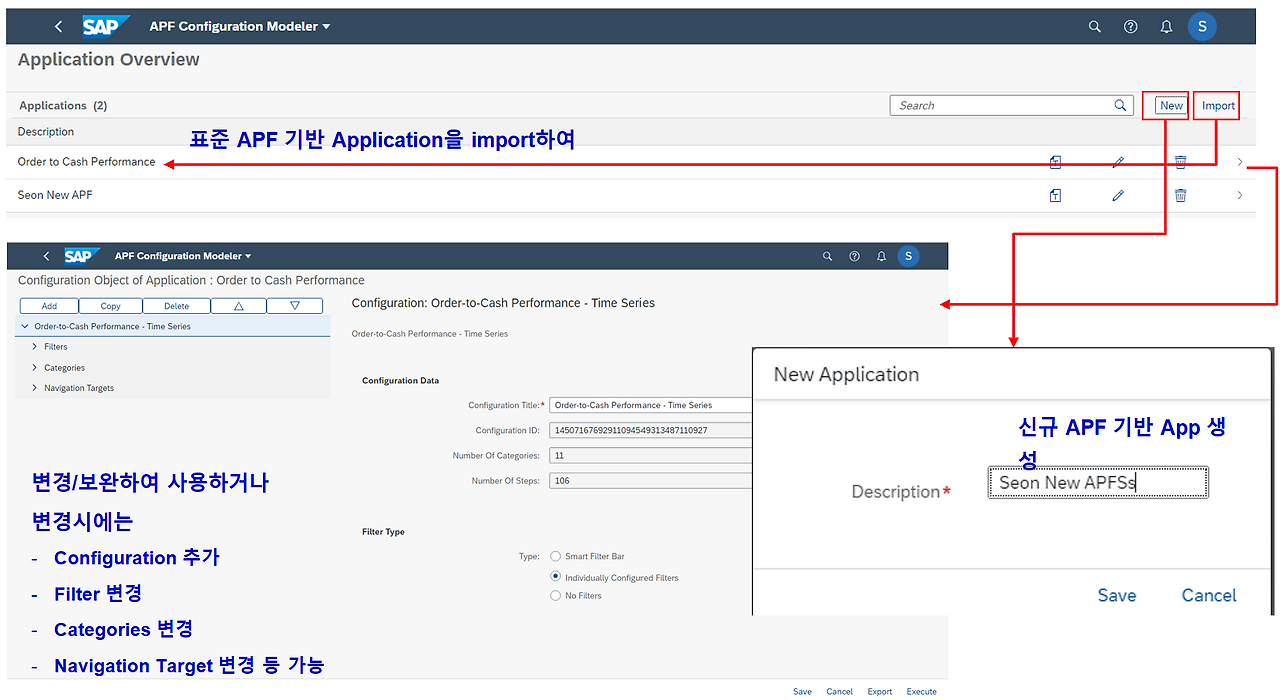Open user avatar S in top header
Screen dimensions: 1280x700
[x=1202, y=27]
